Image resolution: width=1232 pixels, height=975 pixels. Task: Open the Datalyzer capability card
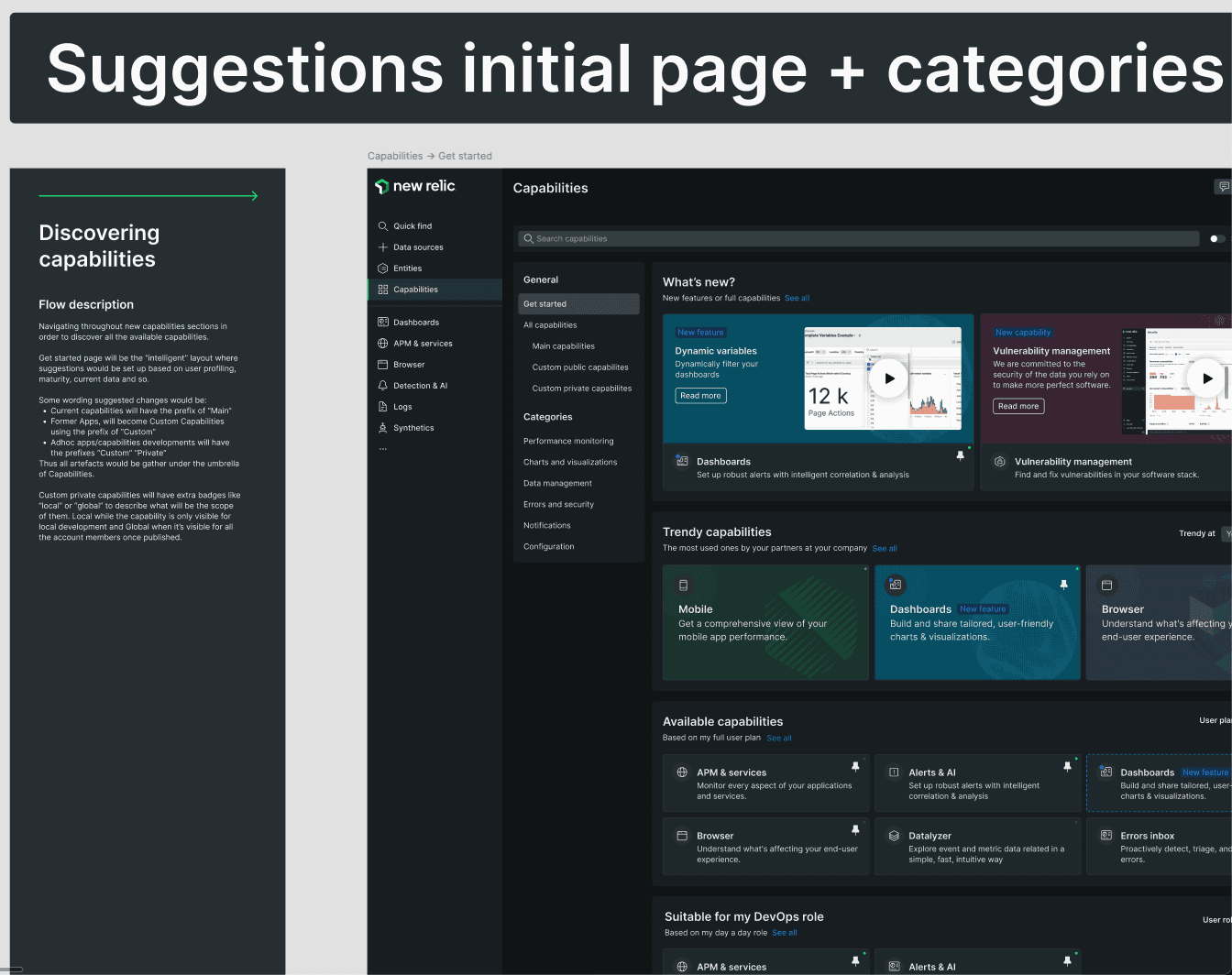coord(977,847)
